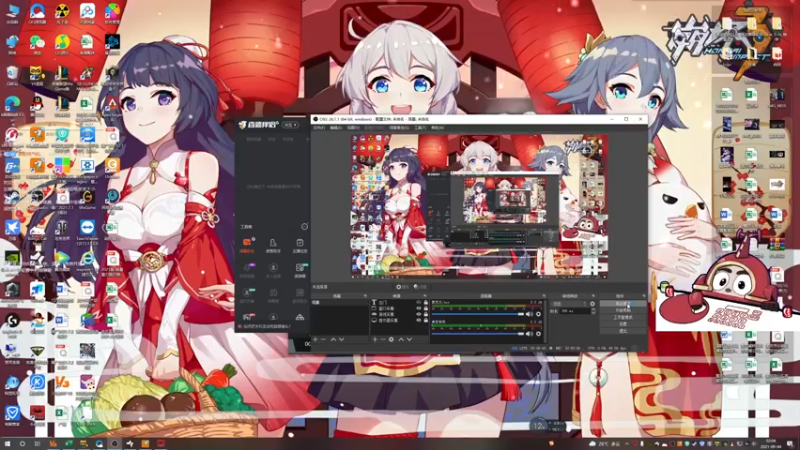Move the selected source up

tap(402, 339)
